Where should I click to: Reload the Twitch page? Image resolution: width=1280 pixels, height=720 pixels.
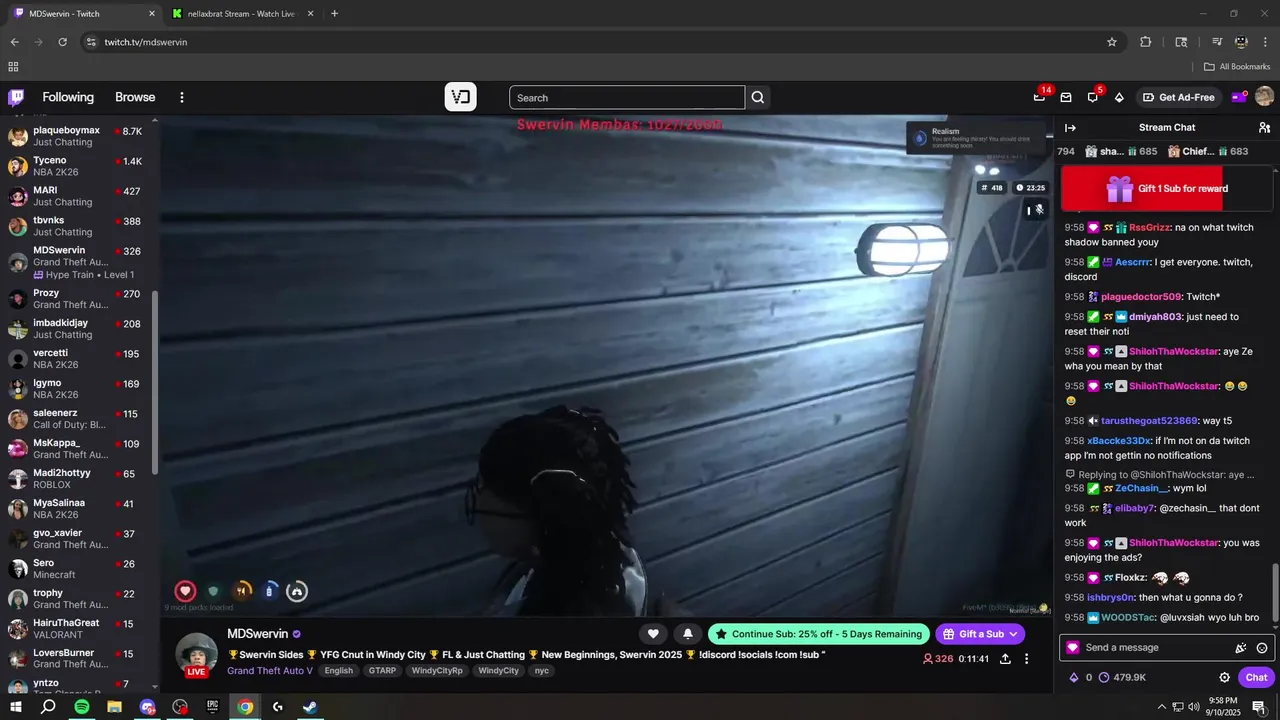(62, 42)
